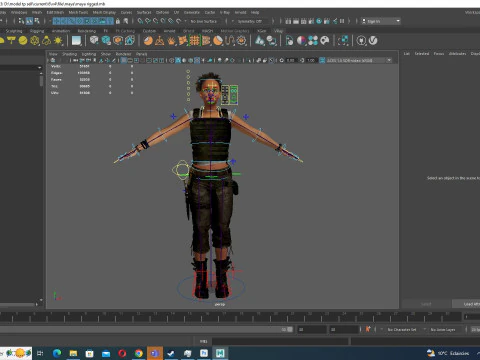The width and height of the screenshot is (480, 360).
Task: Click the yellow sphere light shelf icon
Action: (x=23, y=41)
